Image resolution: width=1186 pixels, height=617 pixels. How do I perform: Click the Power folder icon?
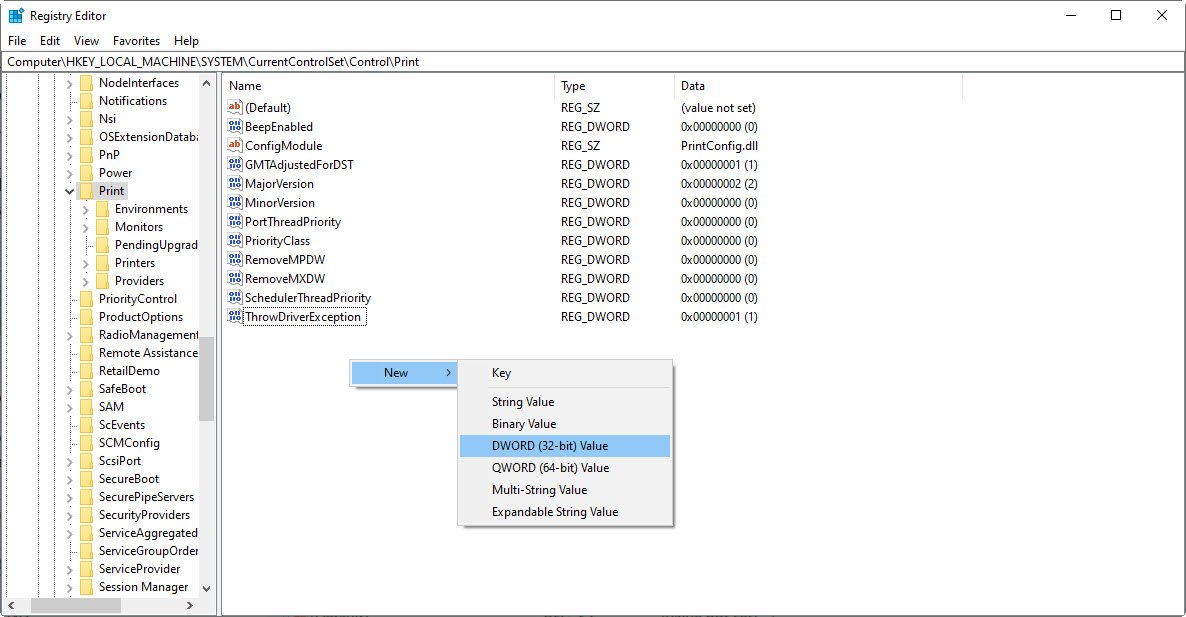tap(86, 173)
